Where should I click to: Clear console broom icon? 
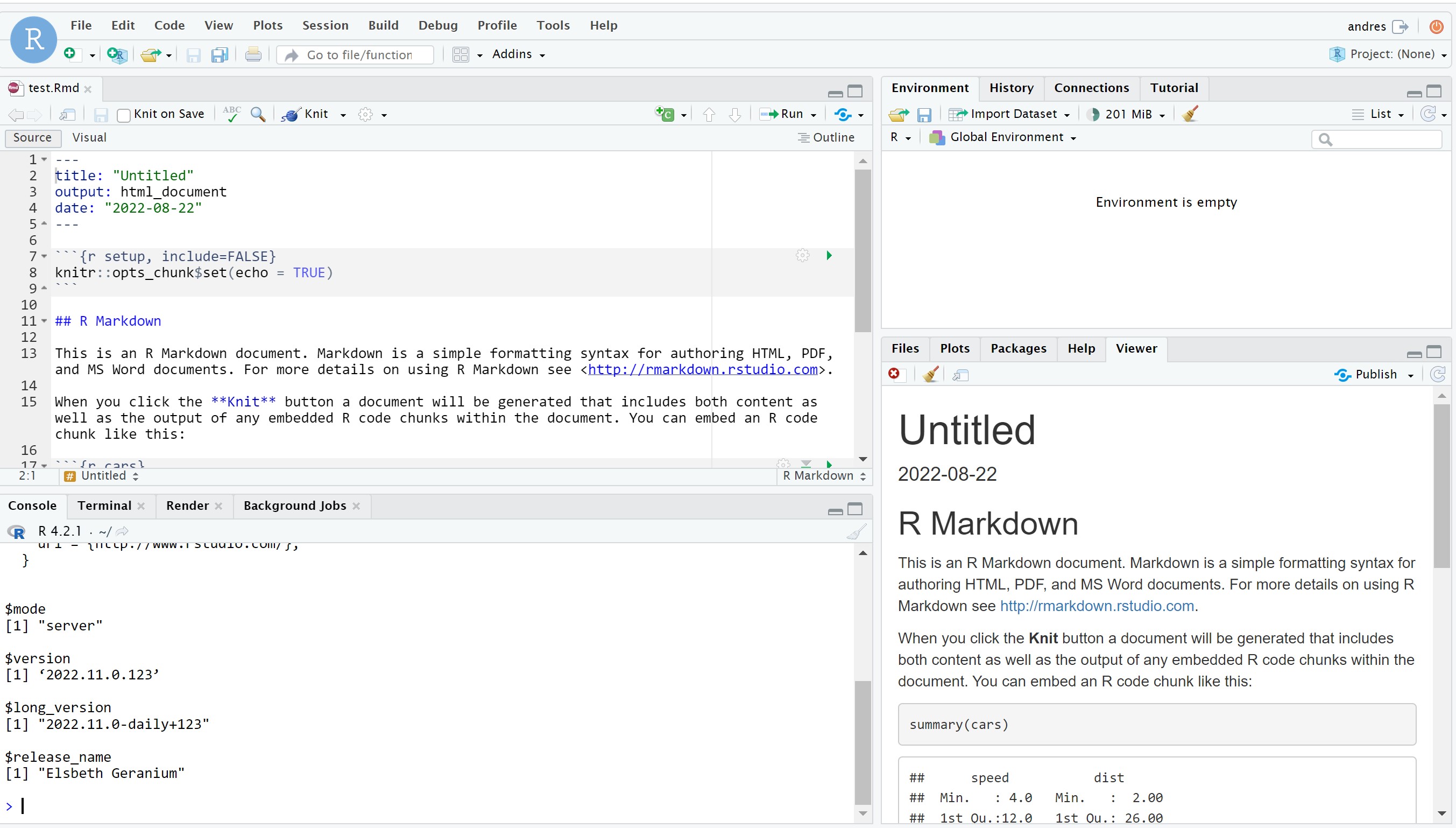click(857, 531)
